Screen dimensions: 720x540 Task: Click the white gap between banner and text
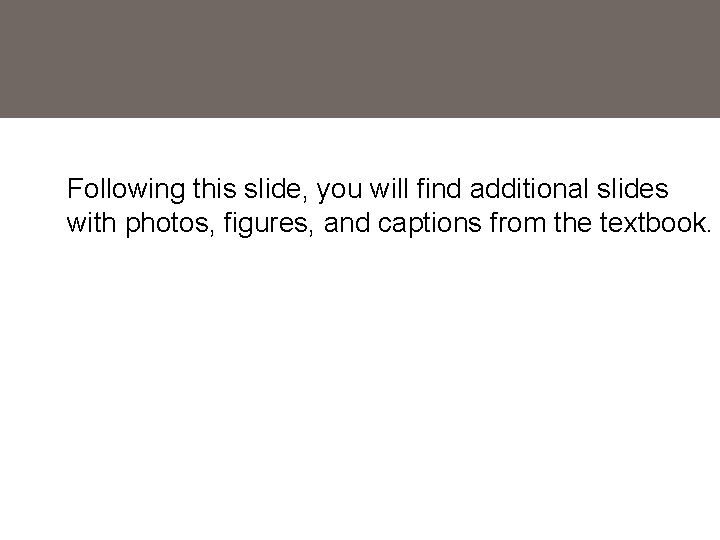(360, 146)
